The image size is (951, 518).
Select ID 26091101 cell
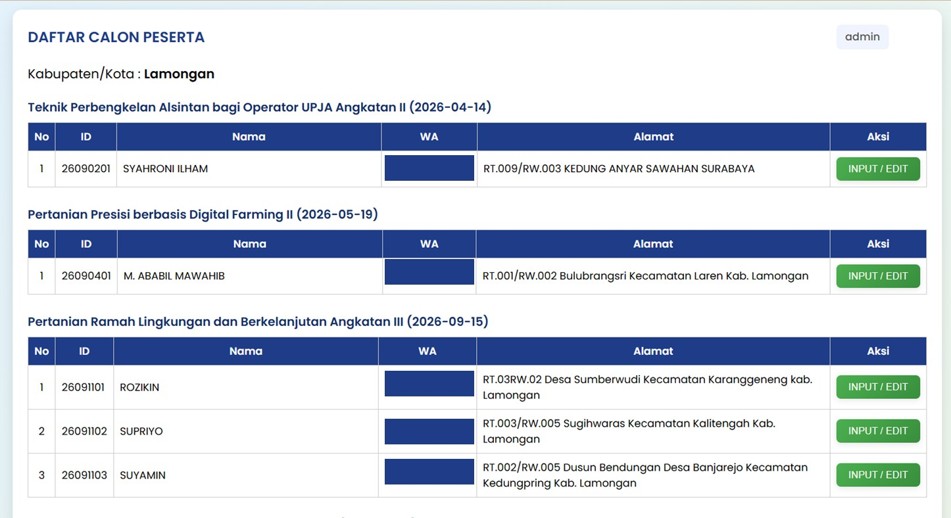point(84,387)
